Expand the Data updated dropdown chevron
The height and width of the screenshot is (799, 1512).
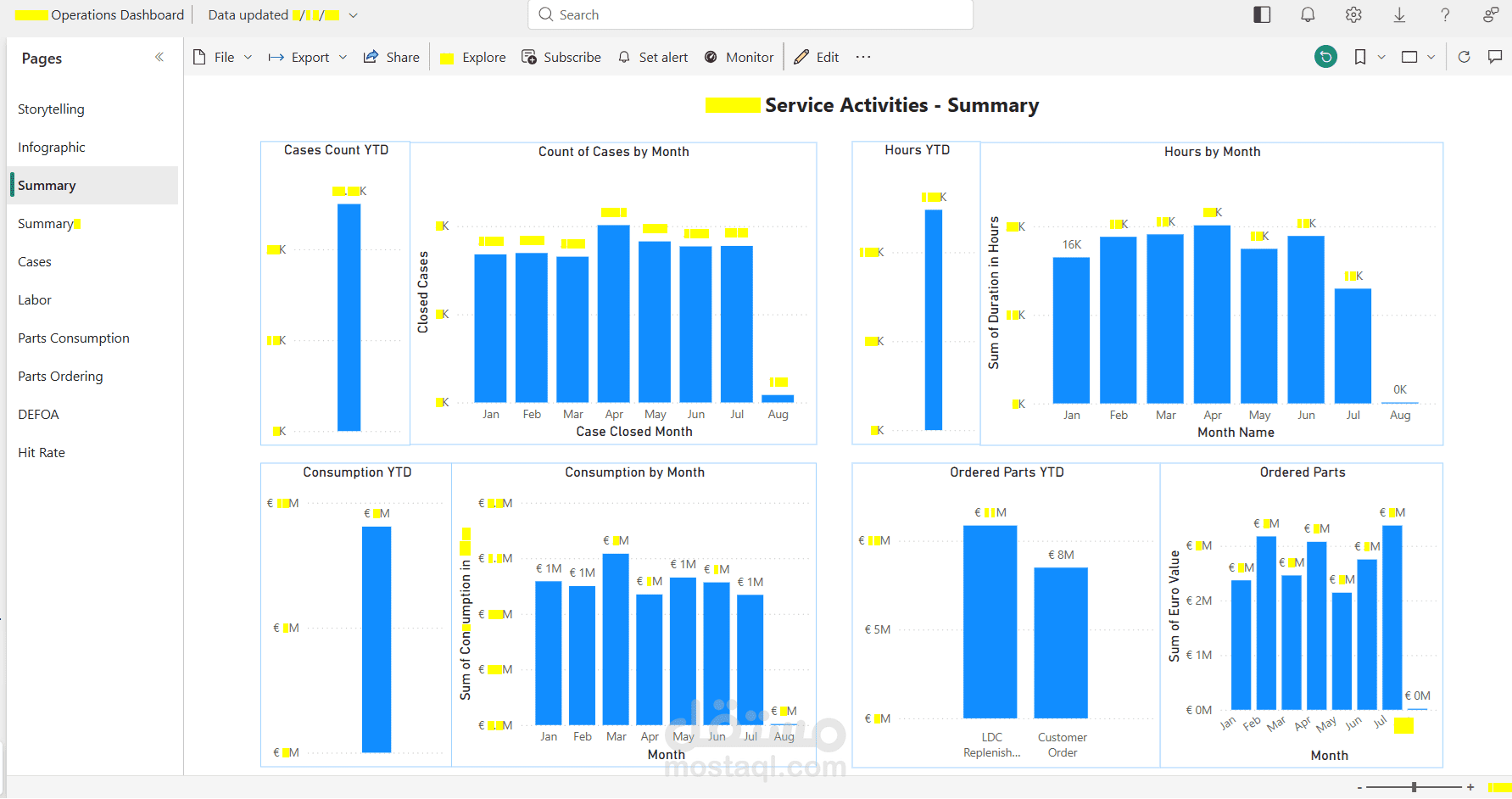coord(354,15)
